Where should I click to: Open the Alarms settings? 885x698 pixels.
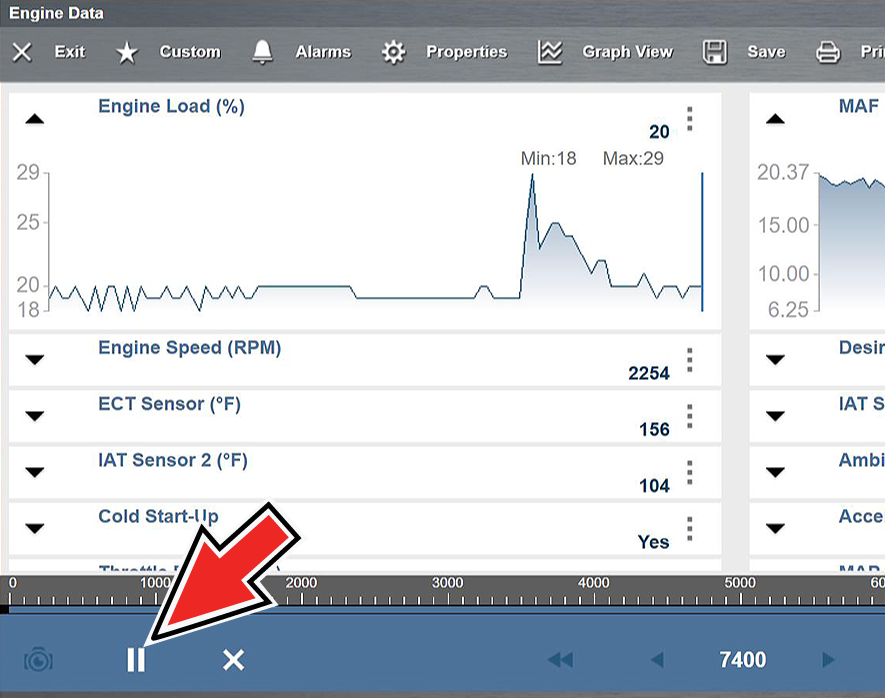point(301,52)
